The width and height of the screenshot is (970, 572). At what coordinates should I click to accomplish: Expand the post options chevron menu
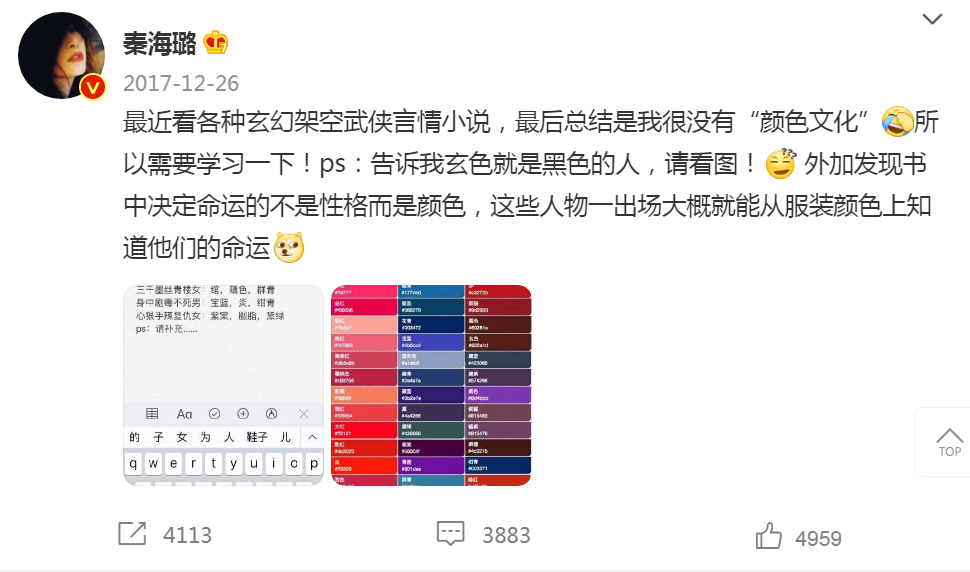(932, 19)
